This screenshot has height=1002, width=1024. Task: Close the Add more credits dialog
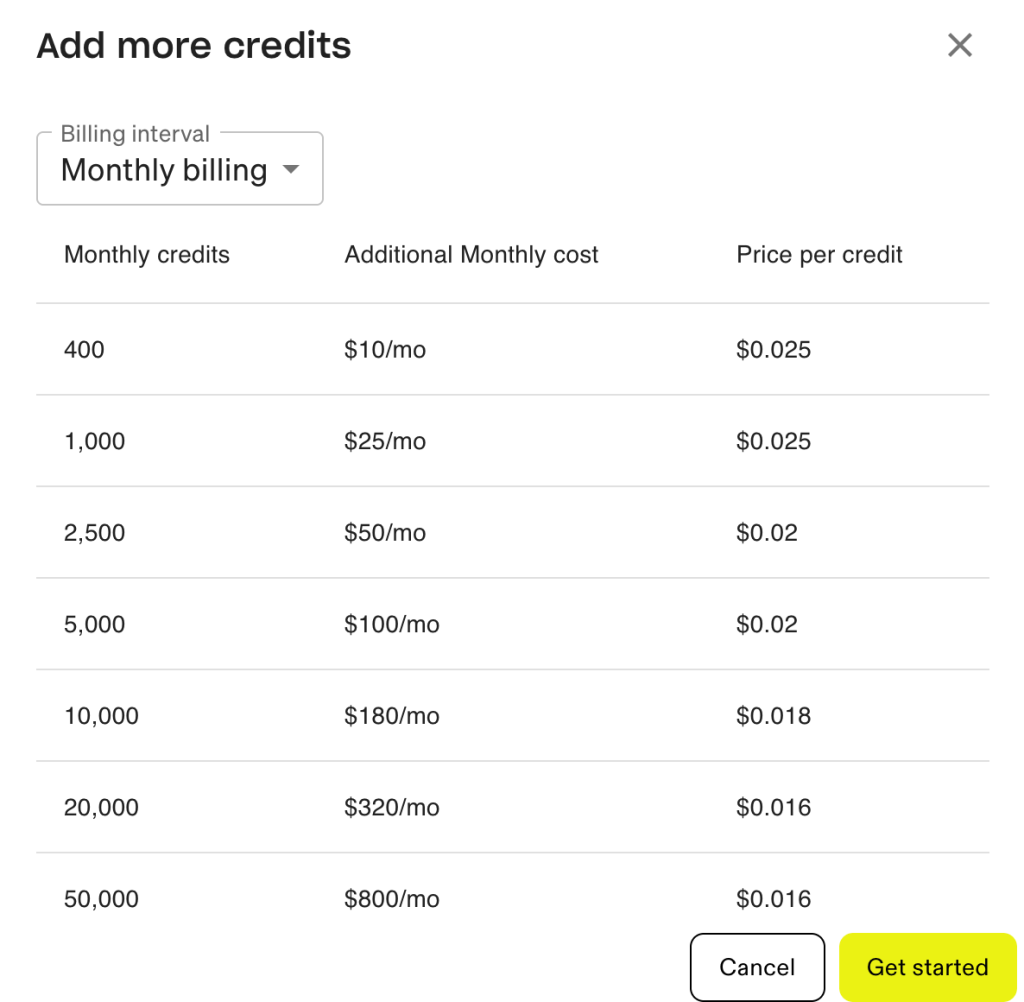pos(959,45)
